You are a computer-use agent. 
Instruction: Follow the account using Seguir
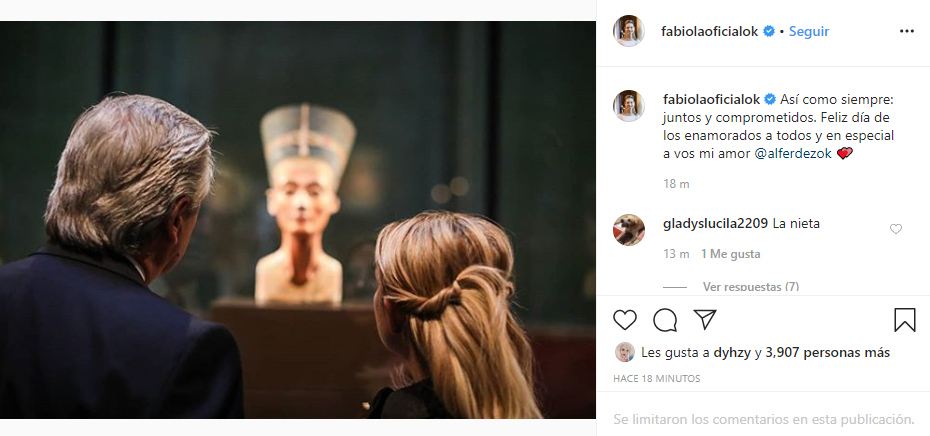tap(808, 31)
